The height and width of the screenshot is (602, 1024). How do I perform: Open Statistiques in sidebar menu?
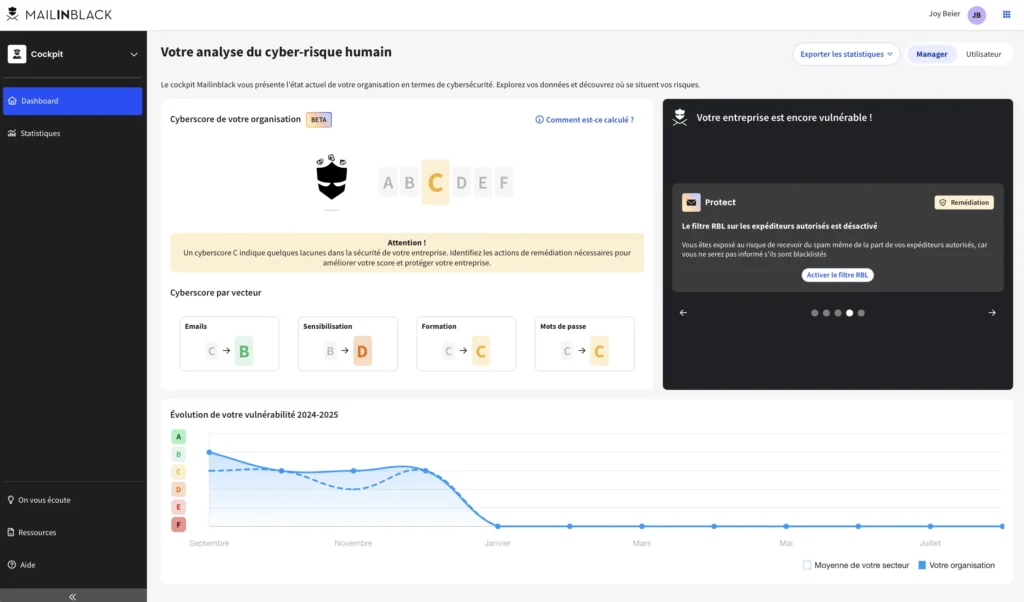(40, 133)
